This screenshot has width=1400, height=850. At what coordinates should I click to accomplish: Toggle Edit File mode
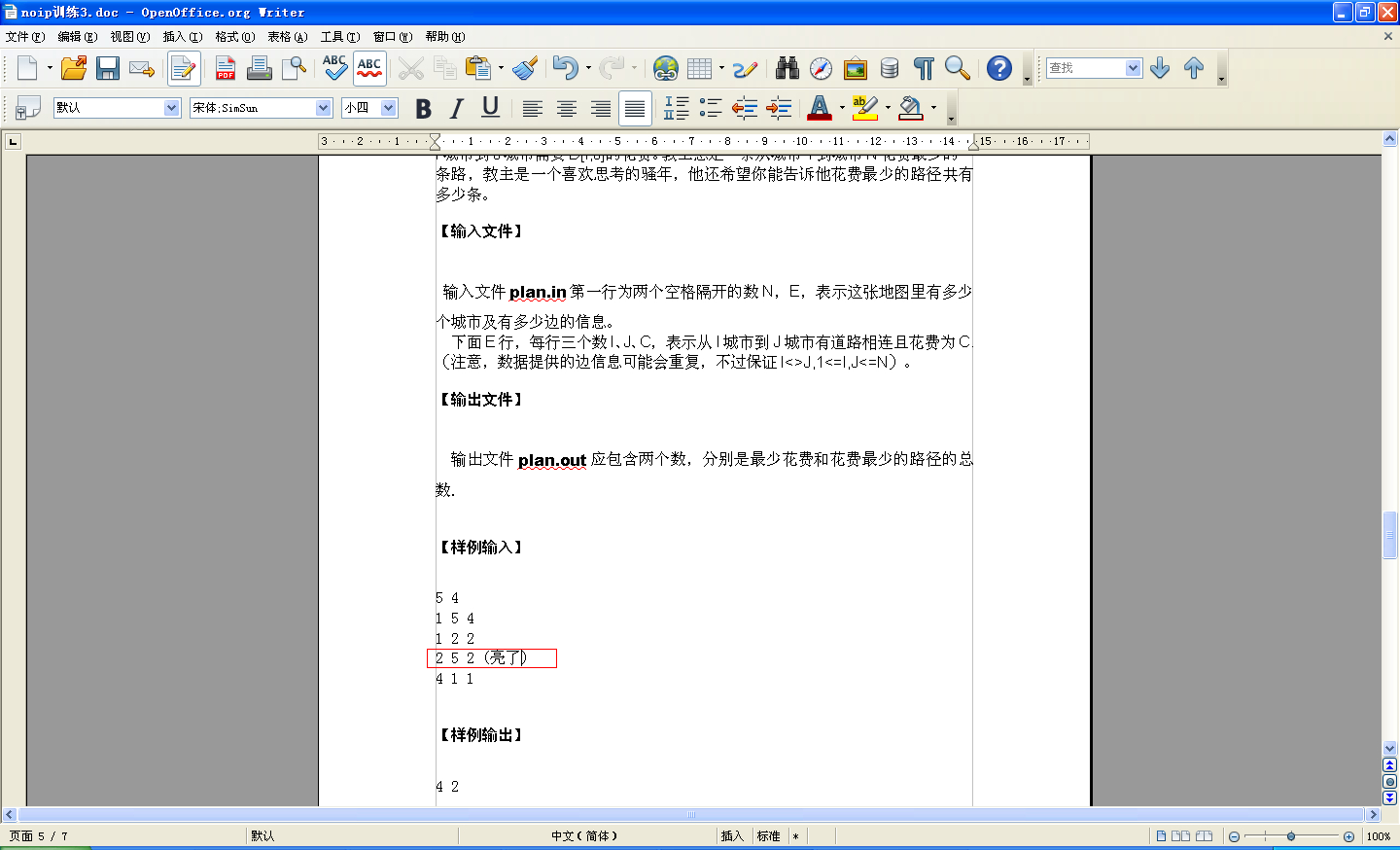click(184, 68)
